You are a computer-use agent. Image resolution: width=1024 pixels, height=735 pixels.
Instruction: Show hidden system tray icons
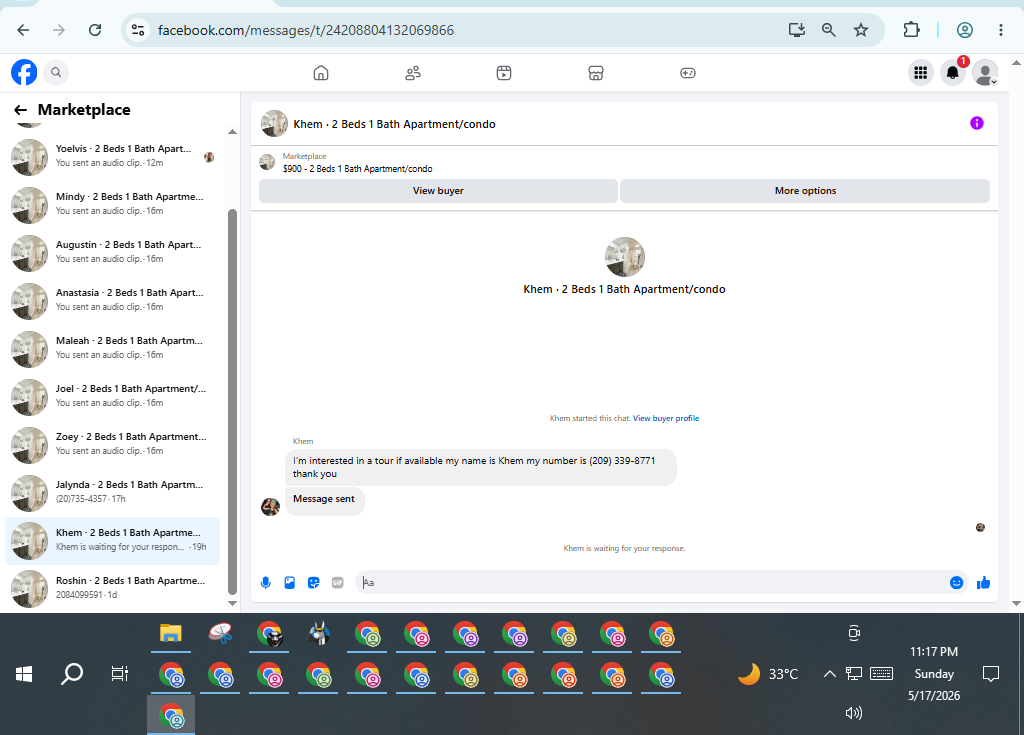[x=829, y=674]
